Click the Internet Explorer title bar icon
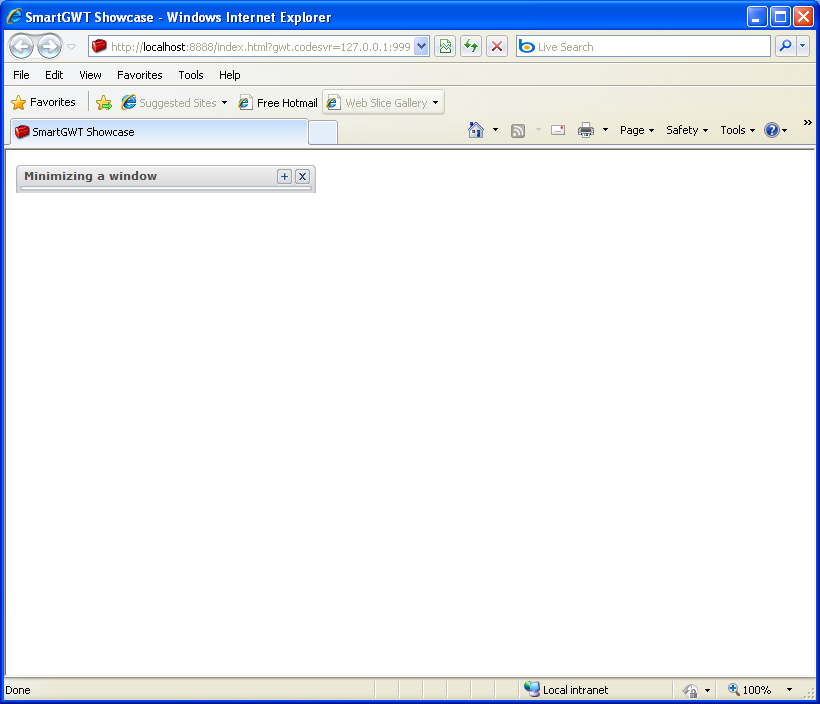 (14, 16)
